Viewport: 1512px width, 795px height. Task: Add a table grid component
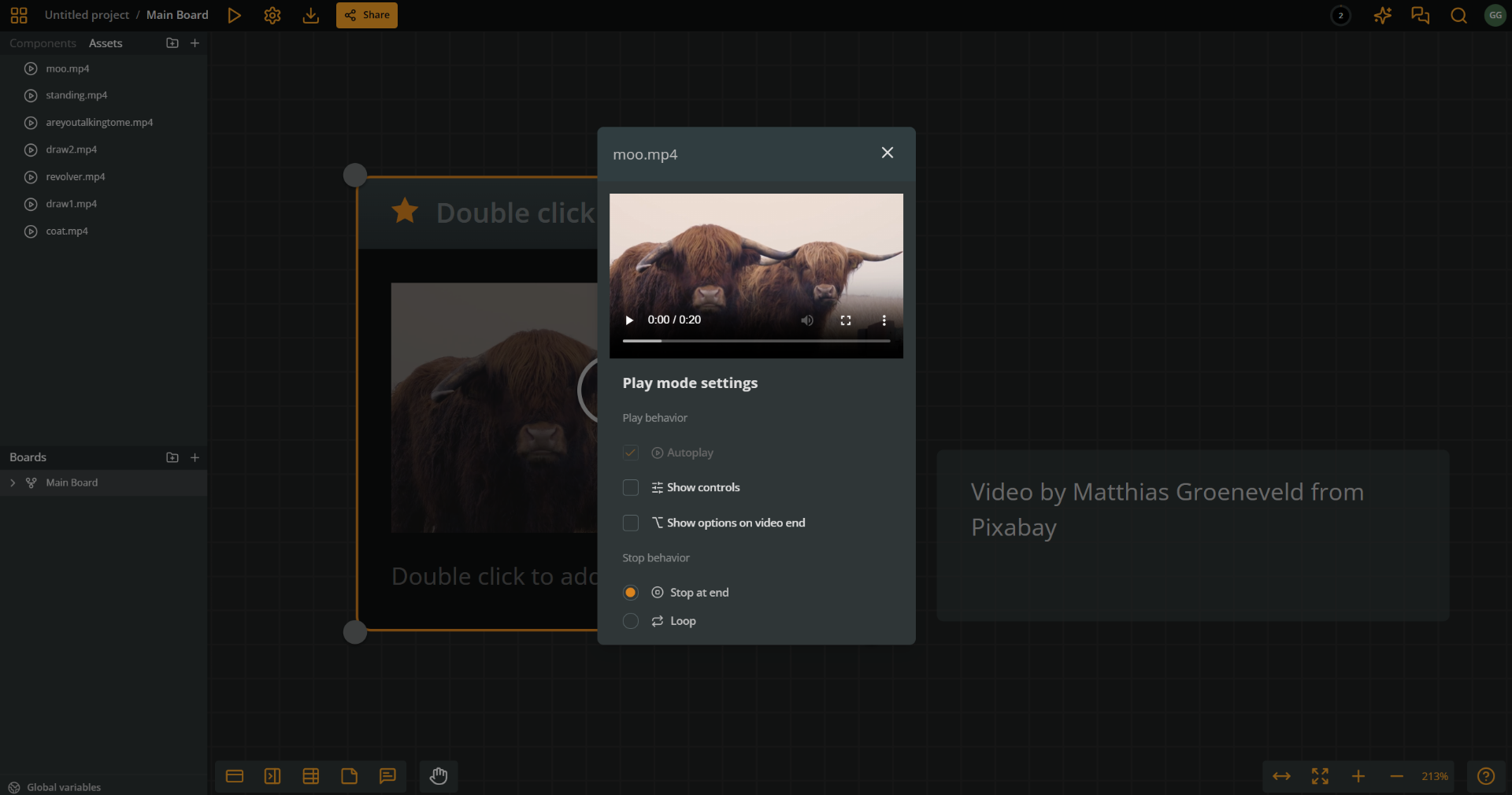click(x=311, y=776)
